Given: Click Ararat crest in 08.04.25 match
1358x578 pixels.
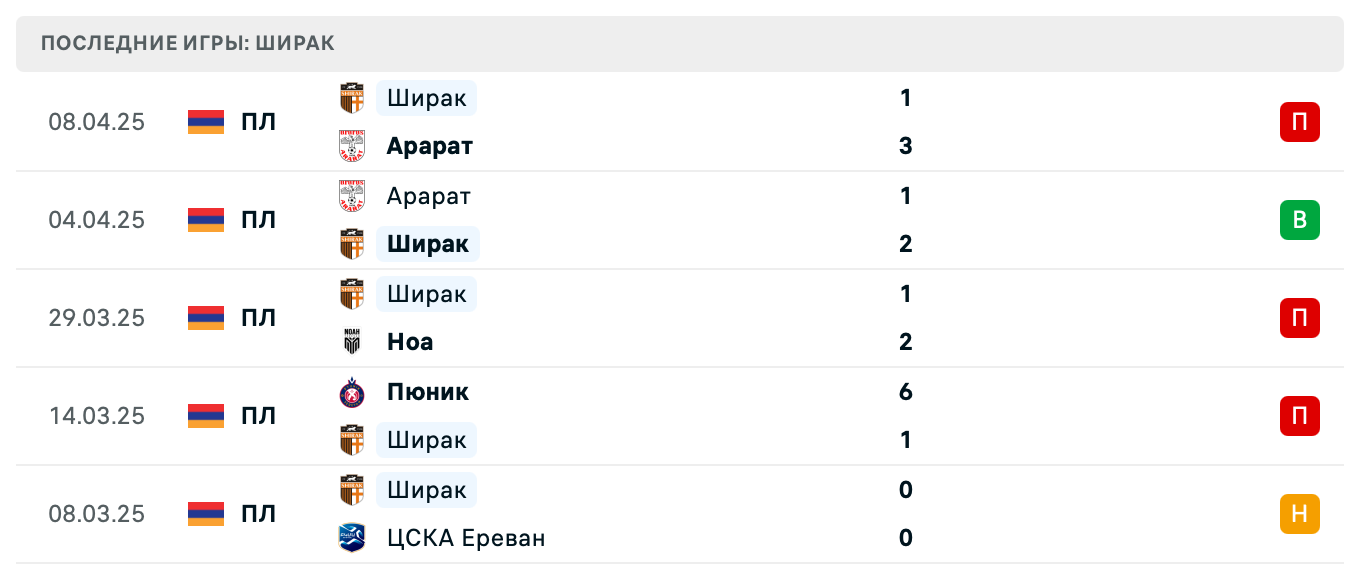Looking at the screenshot, I should (x=352, y=146).
